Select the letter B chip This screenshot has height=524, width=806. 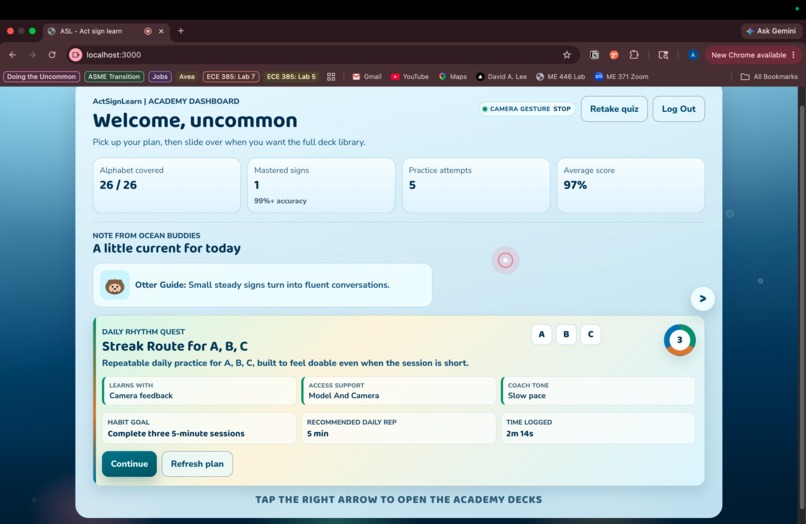pyautogui.click(x=566, y=334)
